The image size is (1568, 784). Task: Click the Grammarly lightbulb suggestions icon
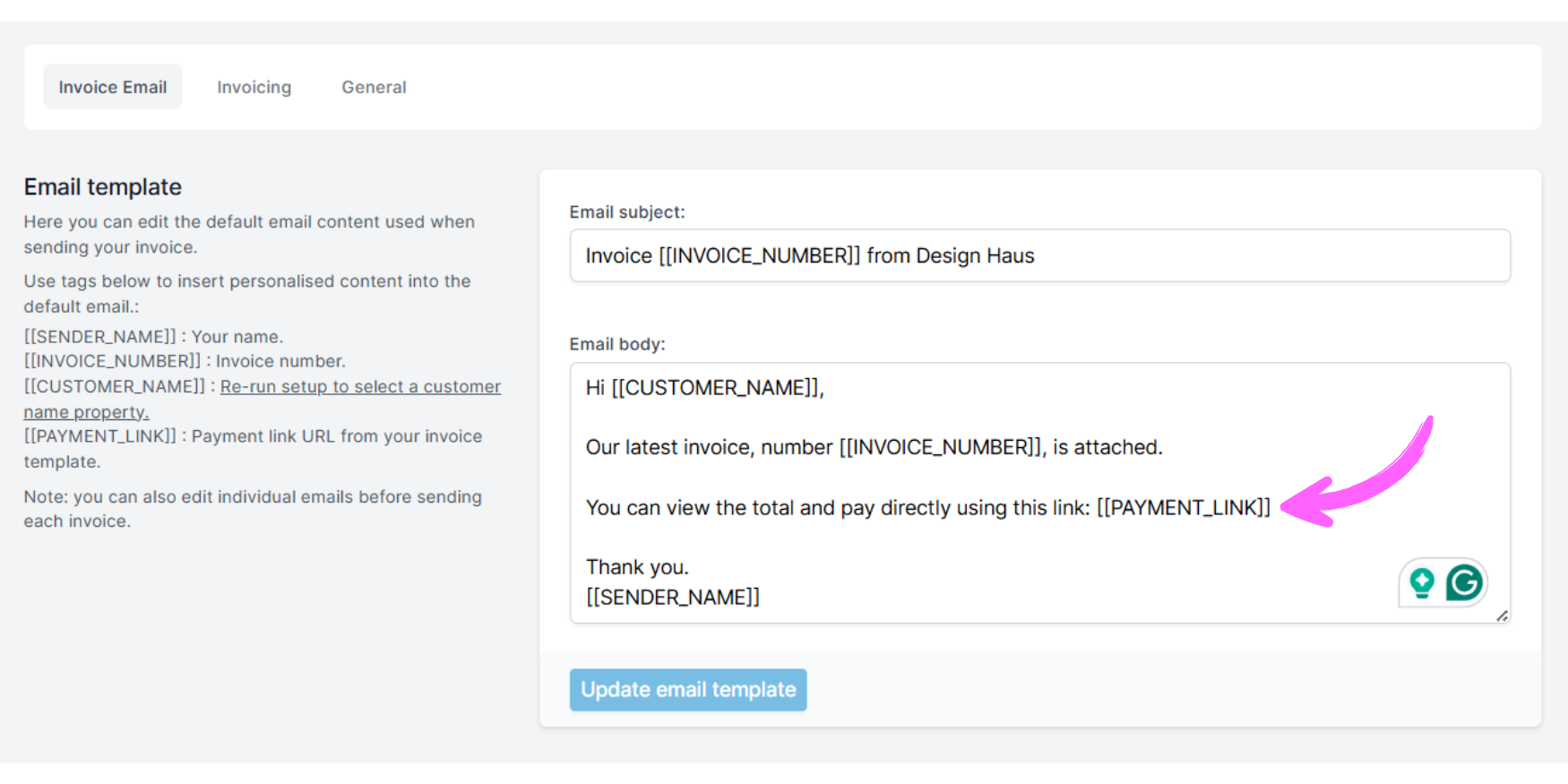tap(1422, 582)
